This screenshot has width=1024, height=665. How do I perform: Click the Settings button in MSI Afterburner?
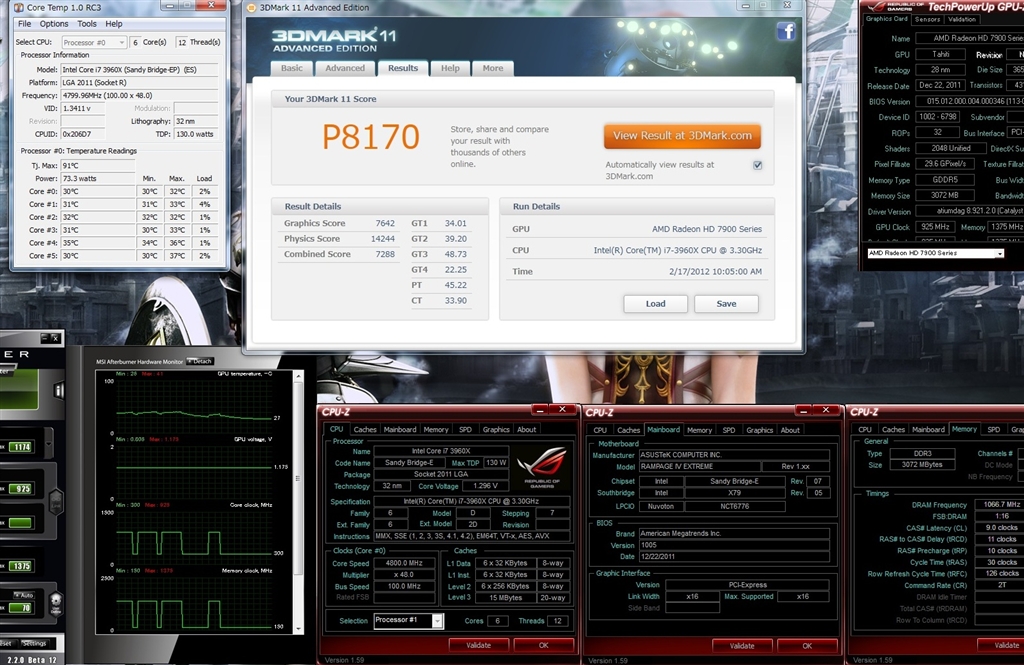34,643
